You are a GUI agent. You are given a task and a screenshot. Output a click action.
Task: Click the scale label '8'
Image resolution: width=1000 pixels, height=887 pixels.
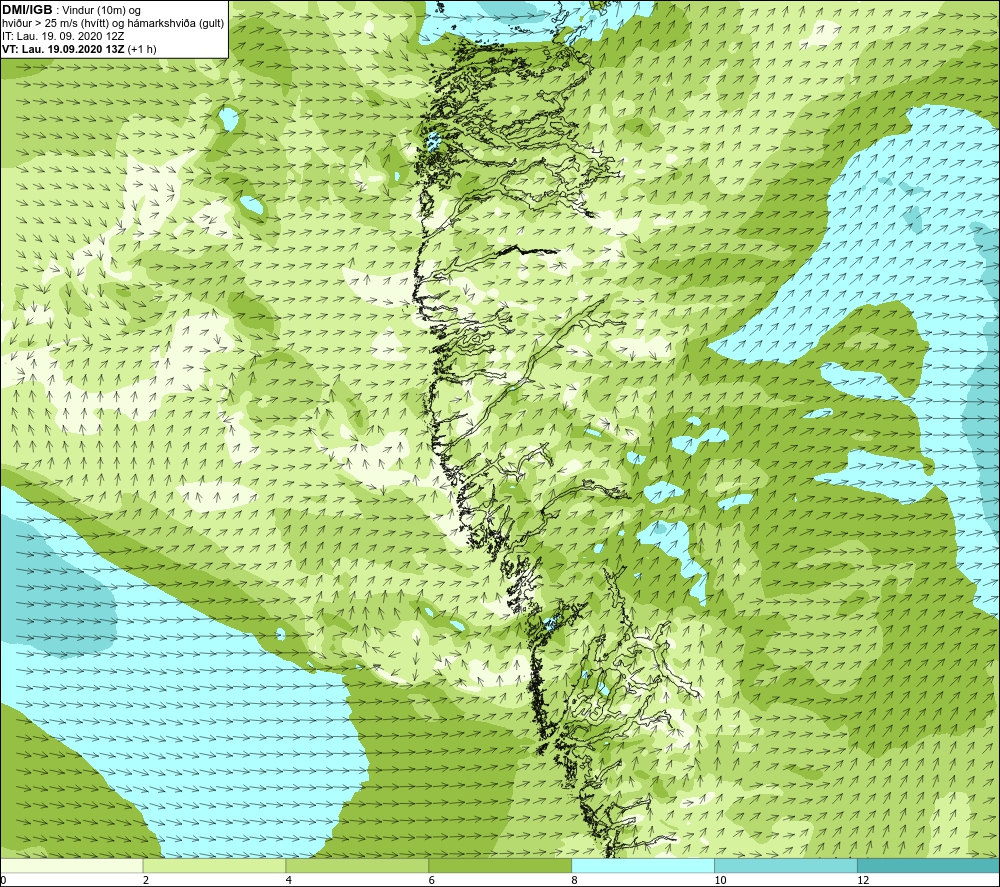click(x=575, y=881)
